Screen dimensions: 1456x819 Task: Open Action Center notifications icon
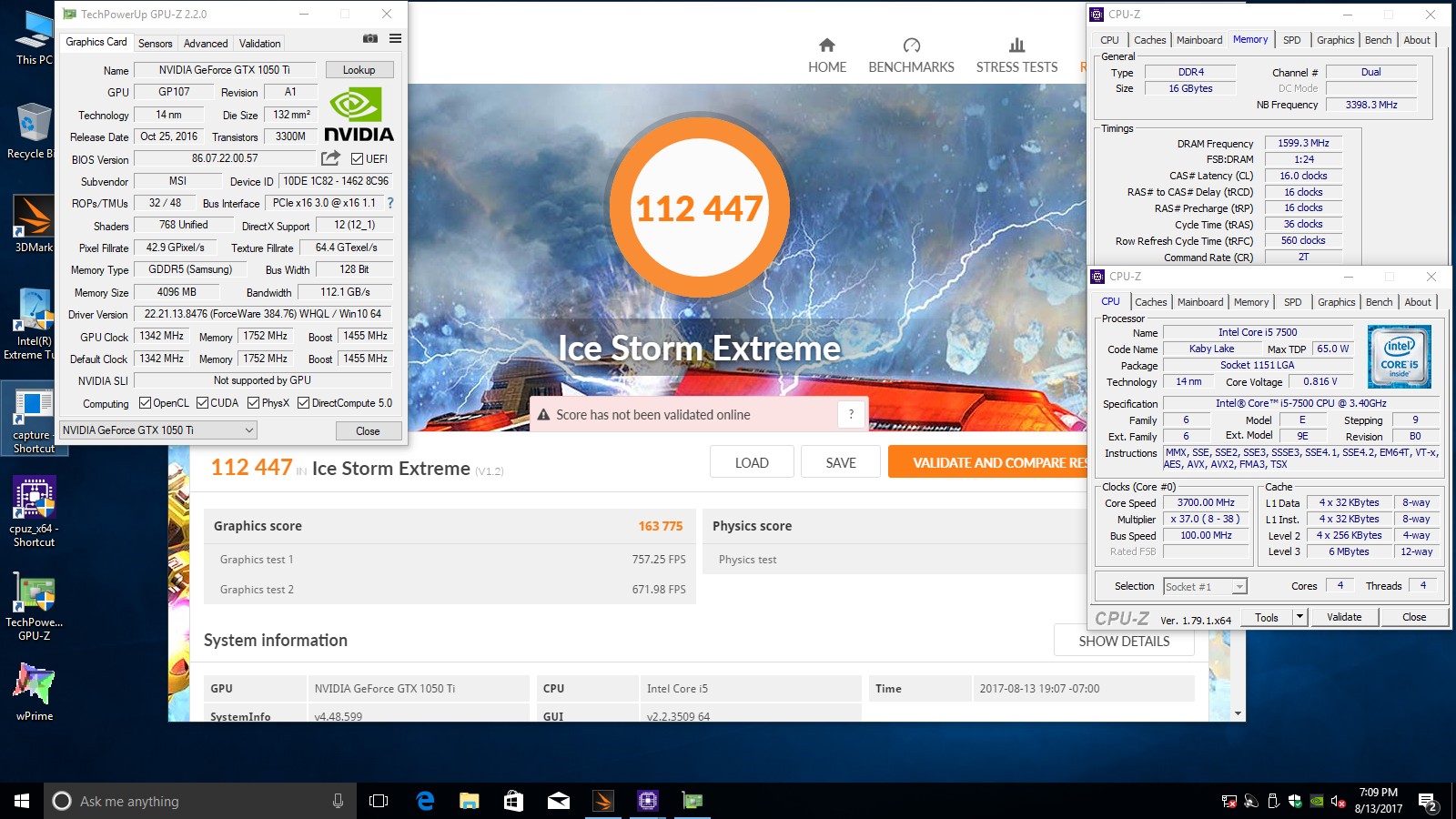1428,802
